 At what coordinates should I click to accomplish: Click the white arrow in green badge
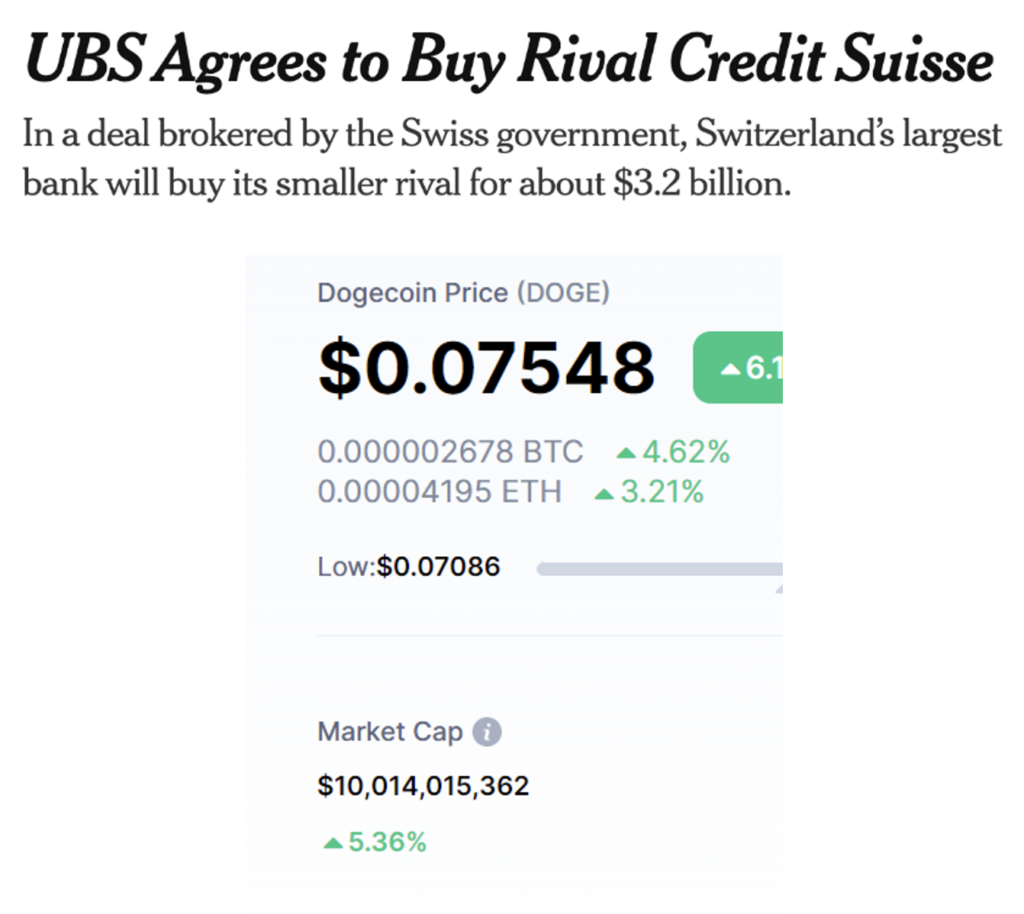(x=730, y=370)
